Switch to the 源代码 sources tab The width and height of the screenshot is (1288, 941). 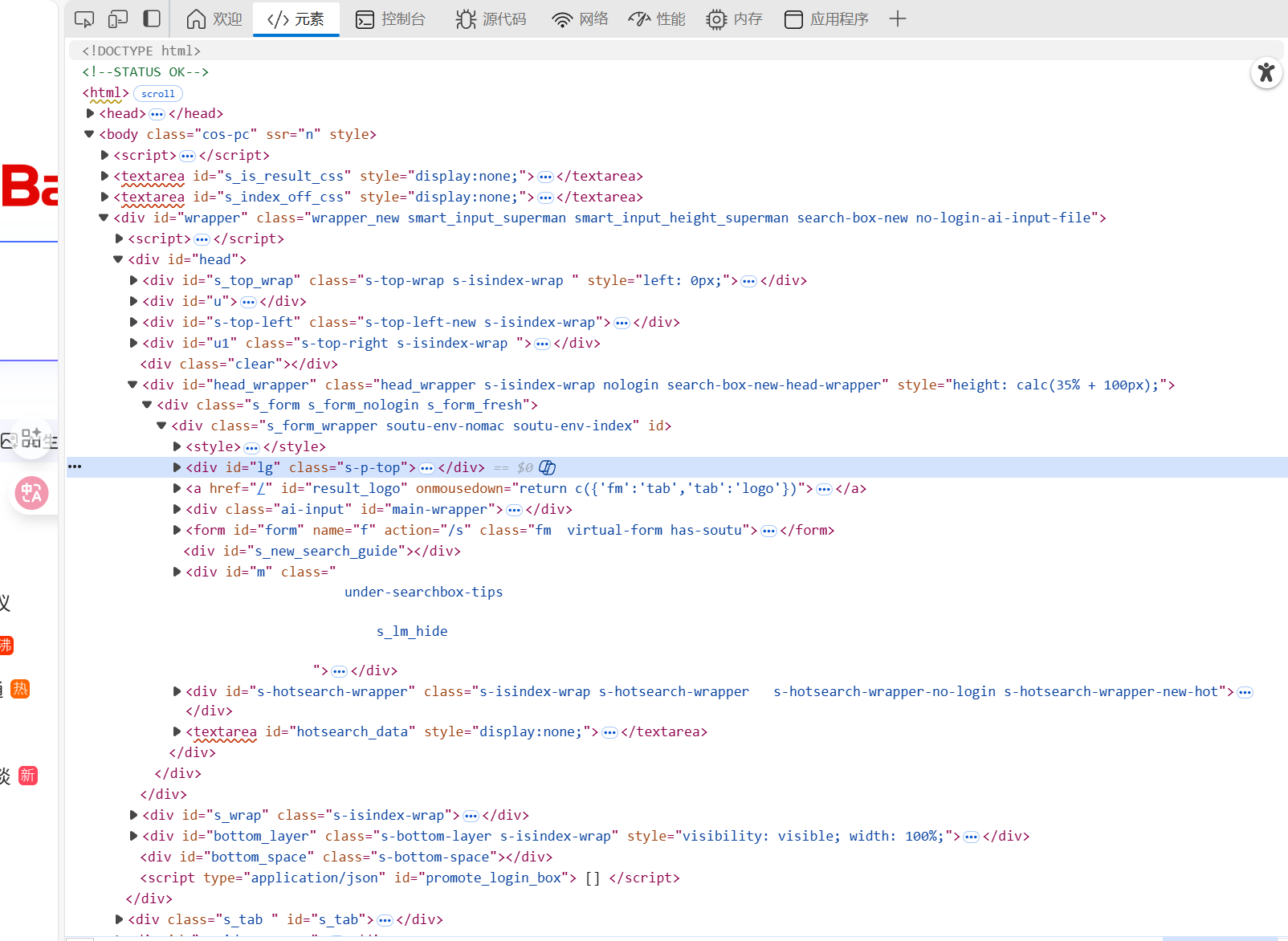click(x=491, y=19)
